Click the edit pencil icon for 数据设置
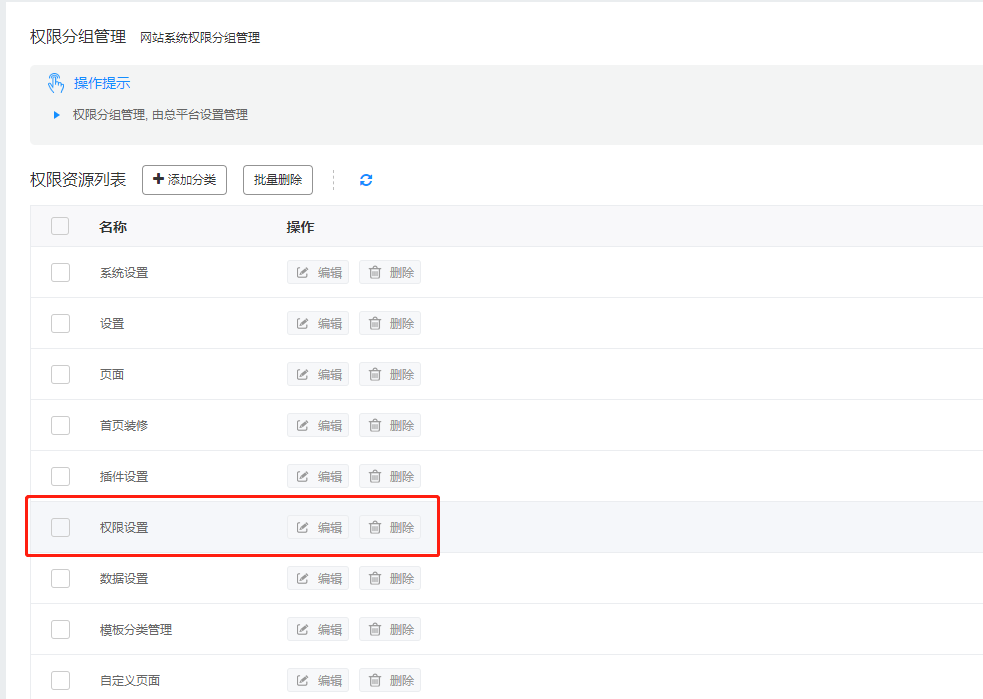 coord(303,578)
